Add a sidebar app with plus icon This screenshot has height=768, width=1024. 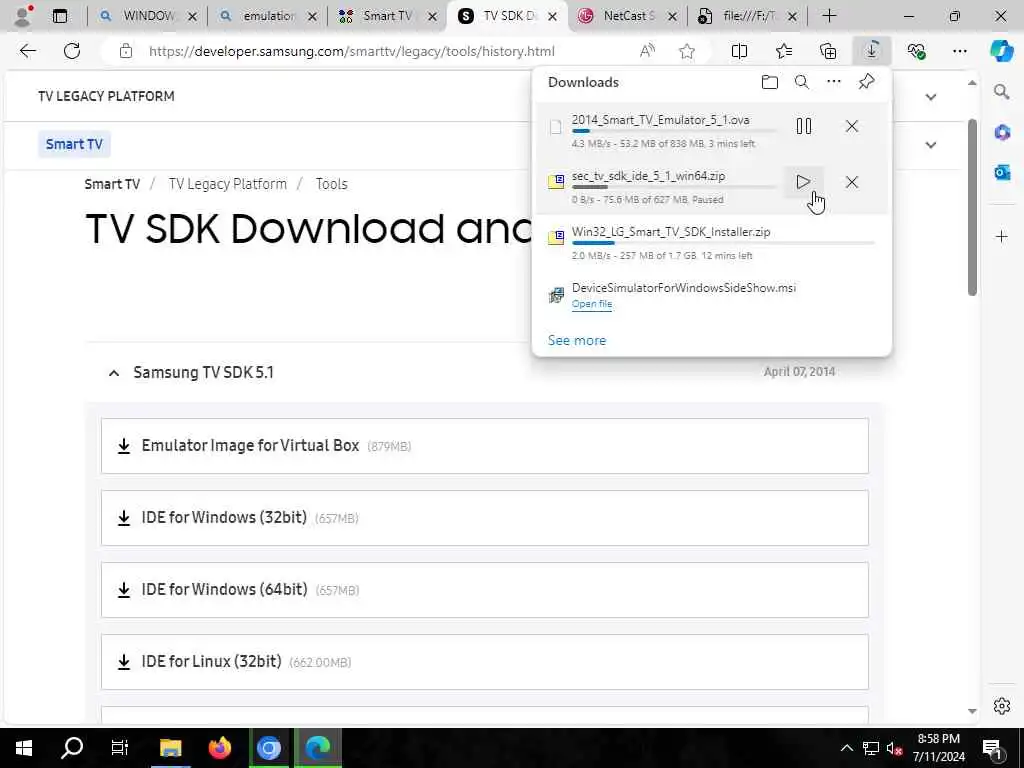click(1002, 236)
